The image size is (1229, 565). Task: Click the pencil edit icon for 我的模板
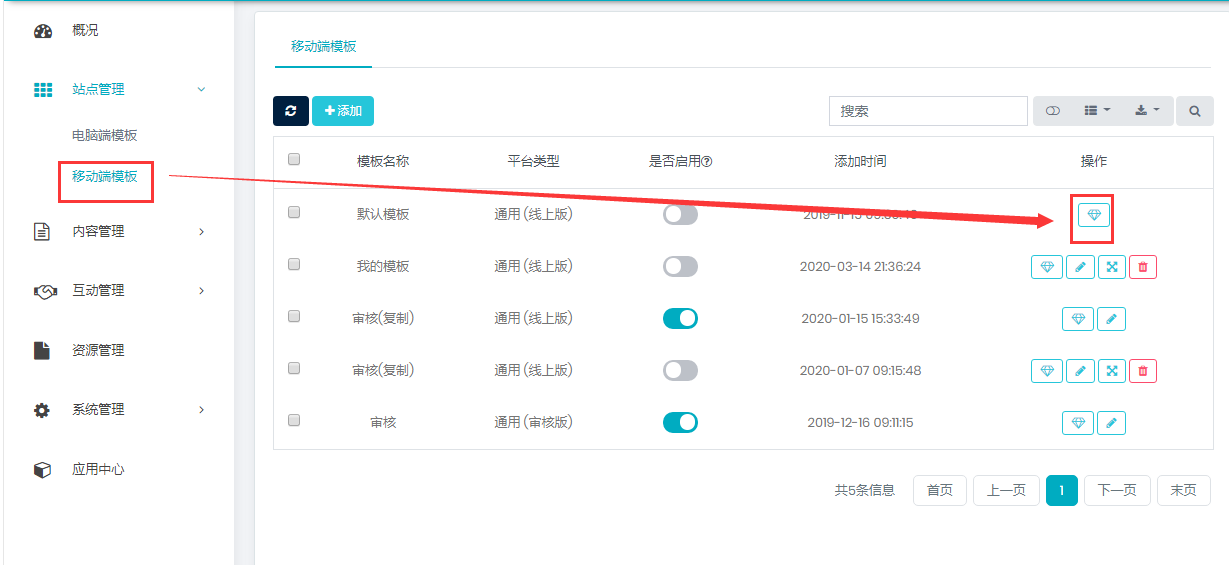(1080, 267)
